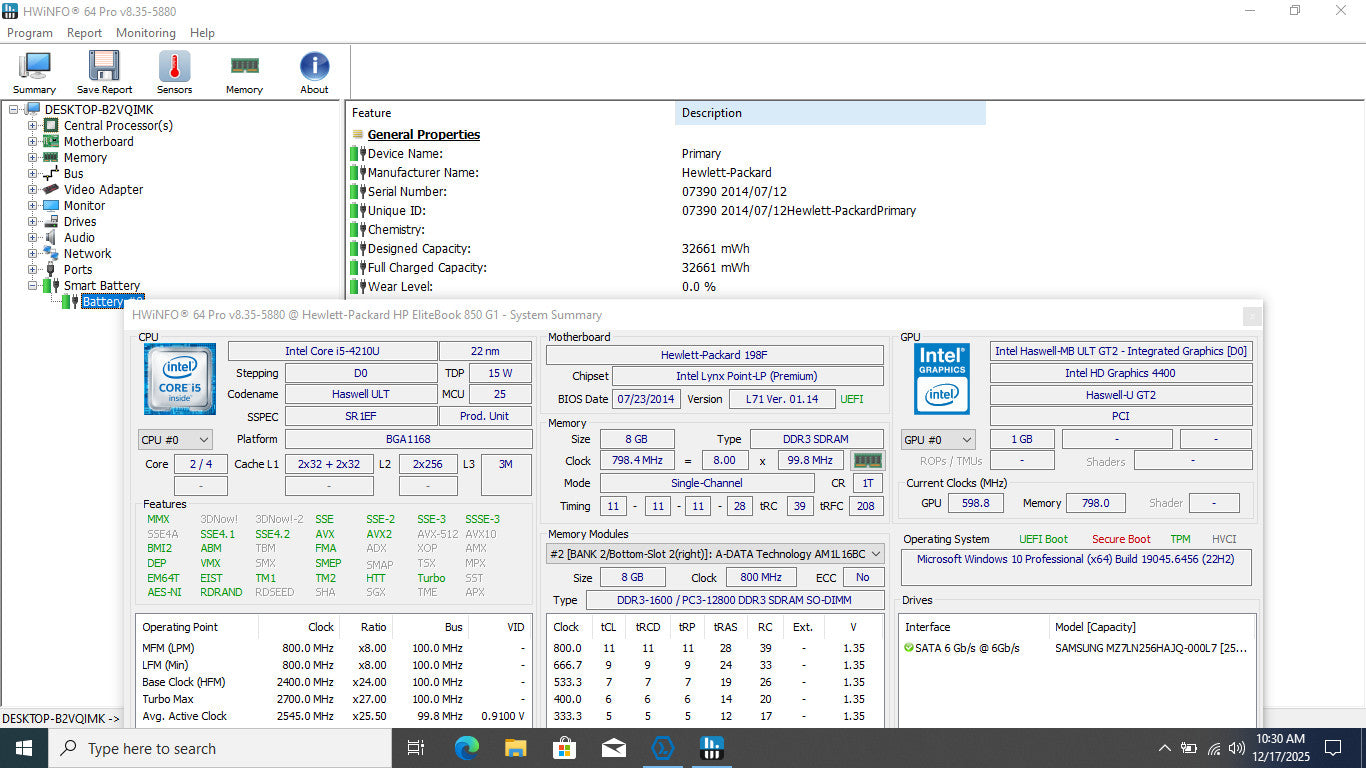Open the Monitoring menu
The image size is (1366, 768).
click(x=145, y=33)
